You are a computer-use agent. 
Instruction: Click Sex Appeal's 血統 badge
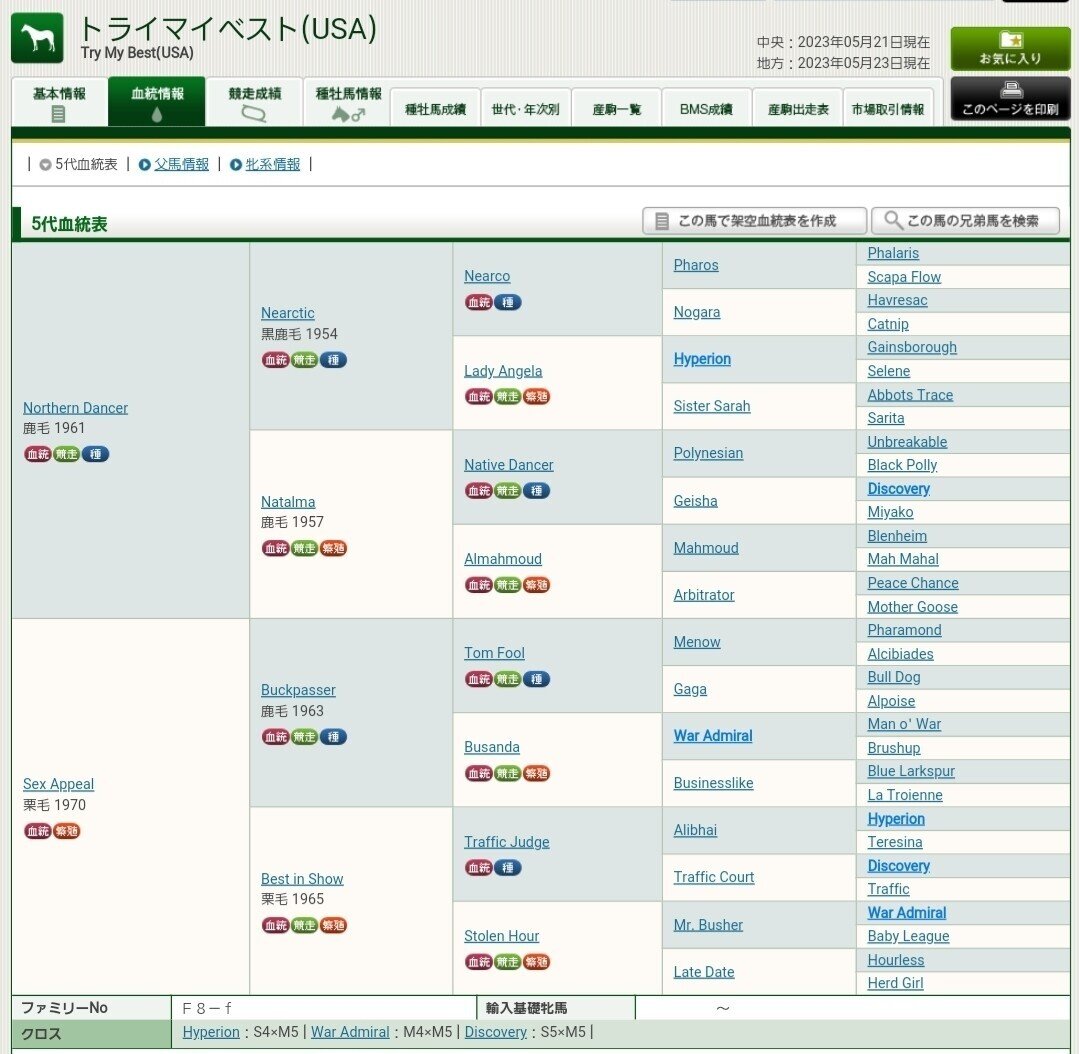pos(38,831)
